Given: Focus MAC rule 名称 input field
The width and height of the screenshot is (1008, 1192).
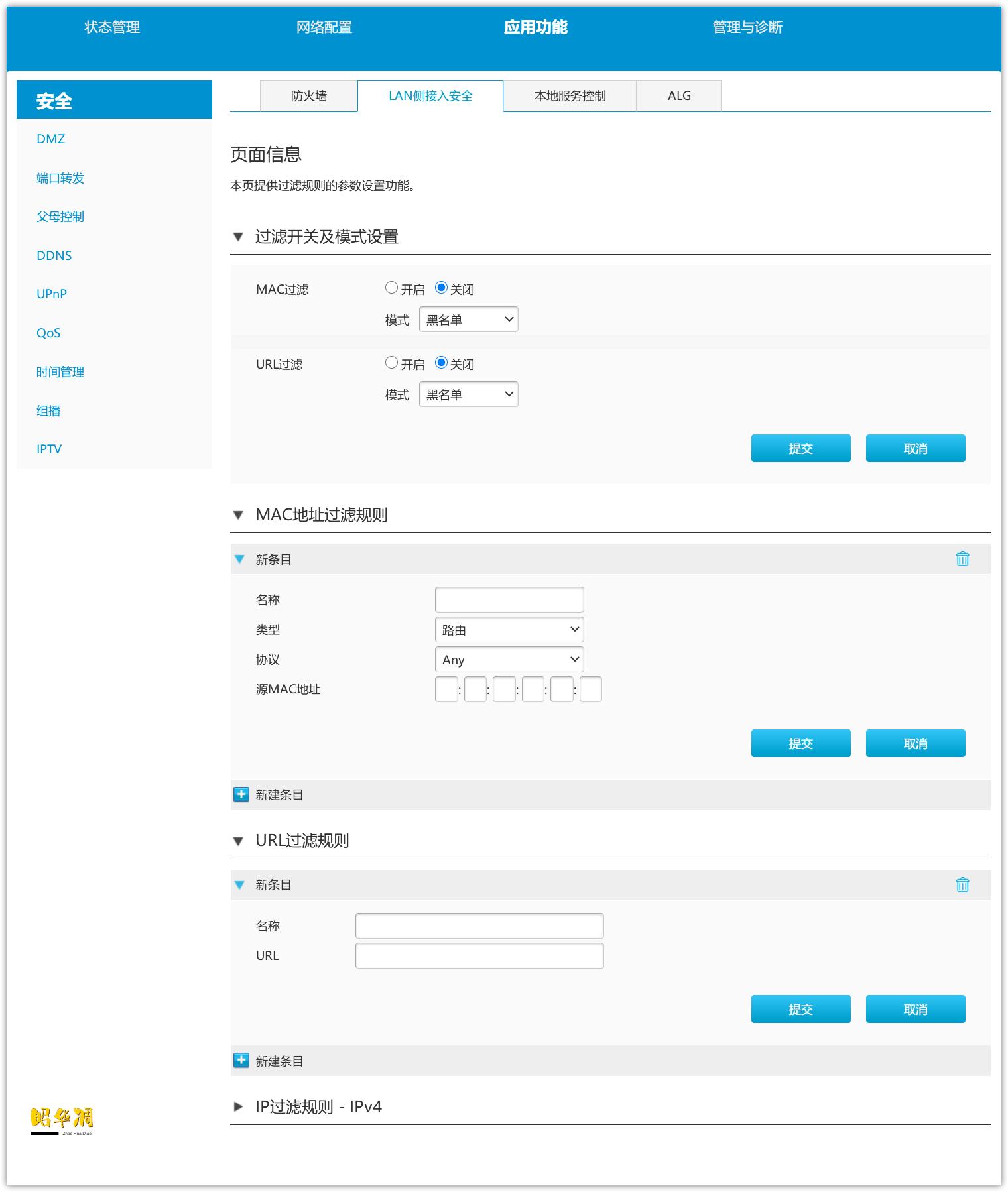Looking at the screenshot, I should tap(509, 599).
